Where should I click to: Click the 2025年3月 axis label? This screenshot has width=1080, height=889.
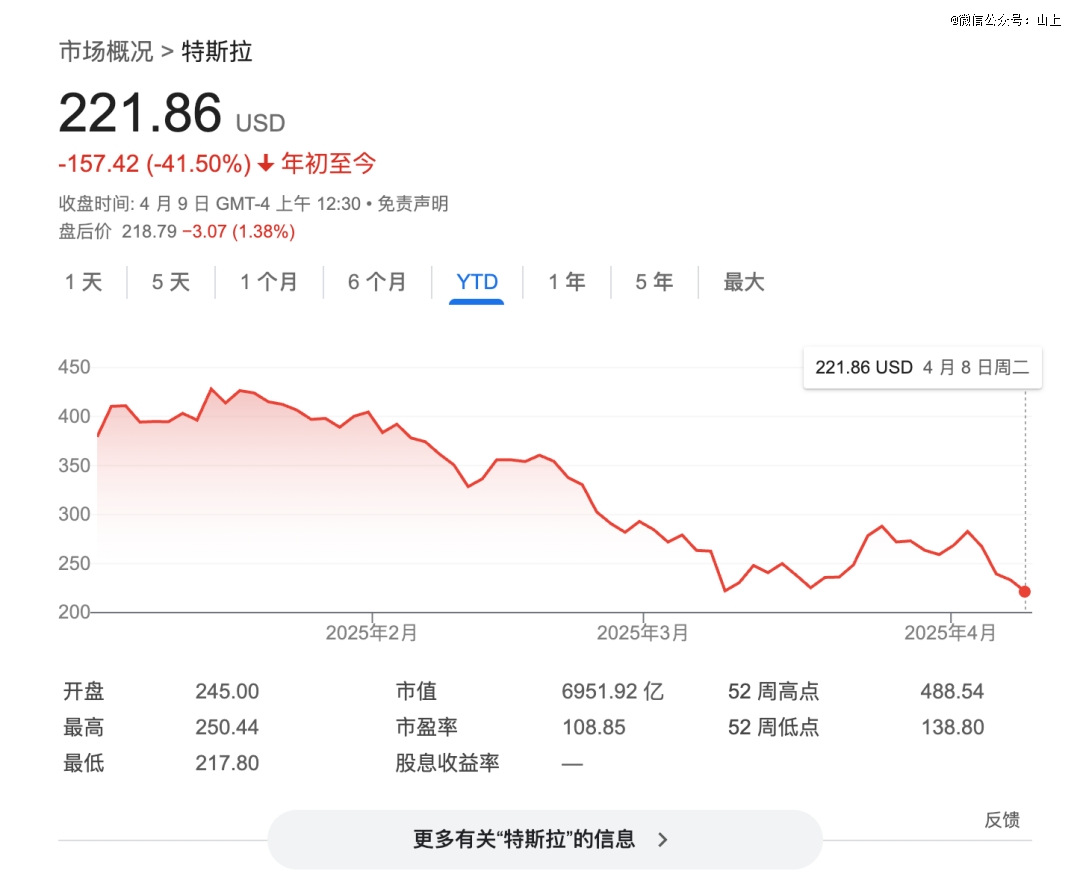point(643,633)
